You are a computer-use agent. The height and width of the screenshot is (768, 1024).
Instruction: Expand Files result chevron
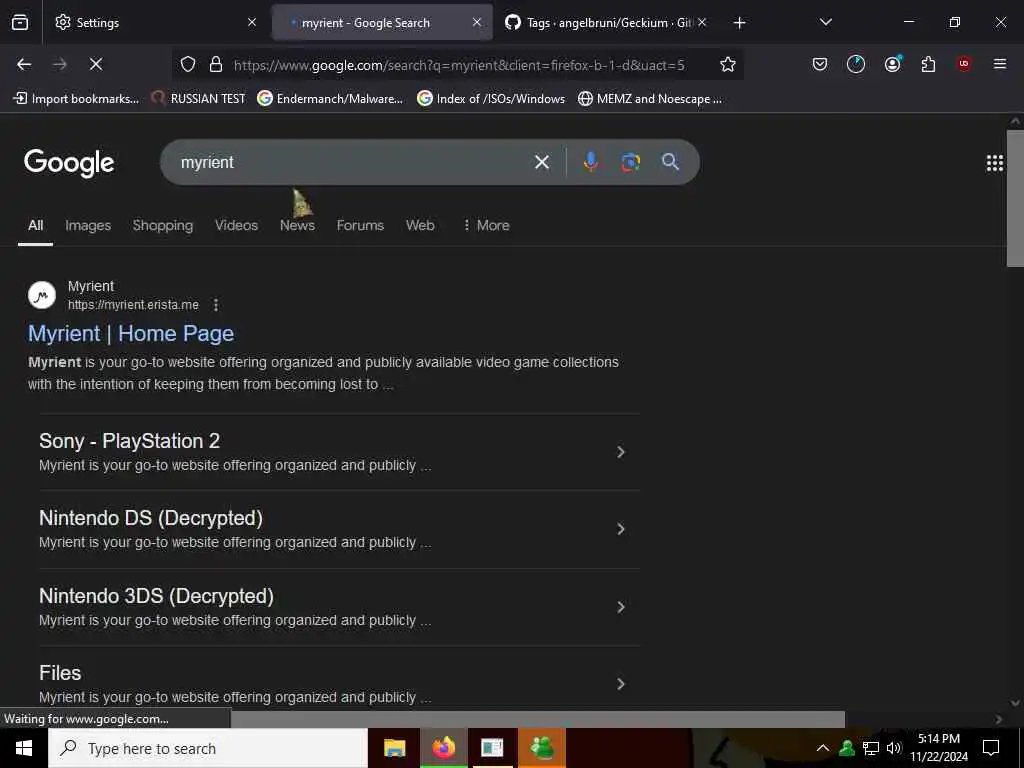pyautogui.click(x=621, y=684)
